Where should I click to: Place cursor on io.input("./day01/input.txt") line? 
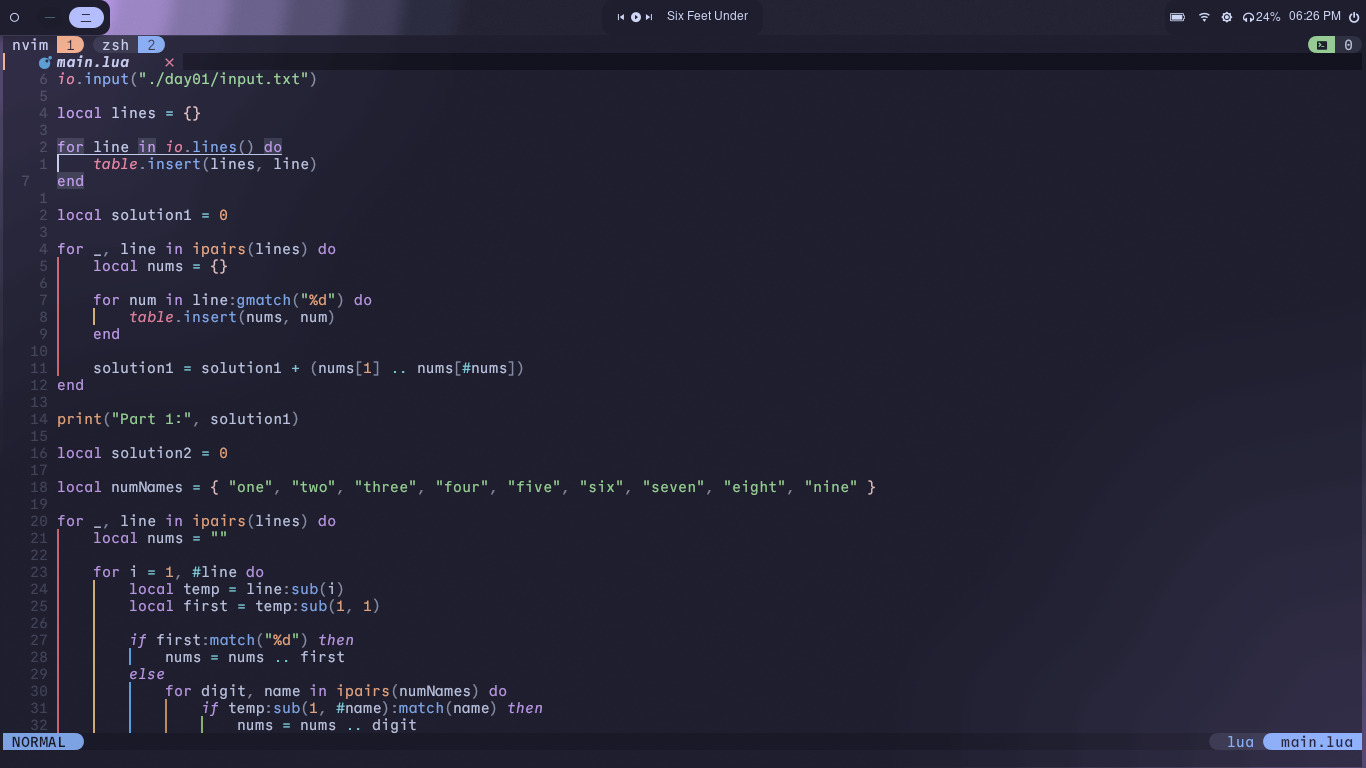click(187, 79)
